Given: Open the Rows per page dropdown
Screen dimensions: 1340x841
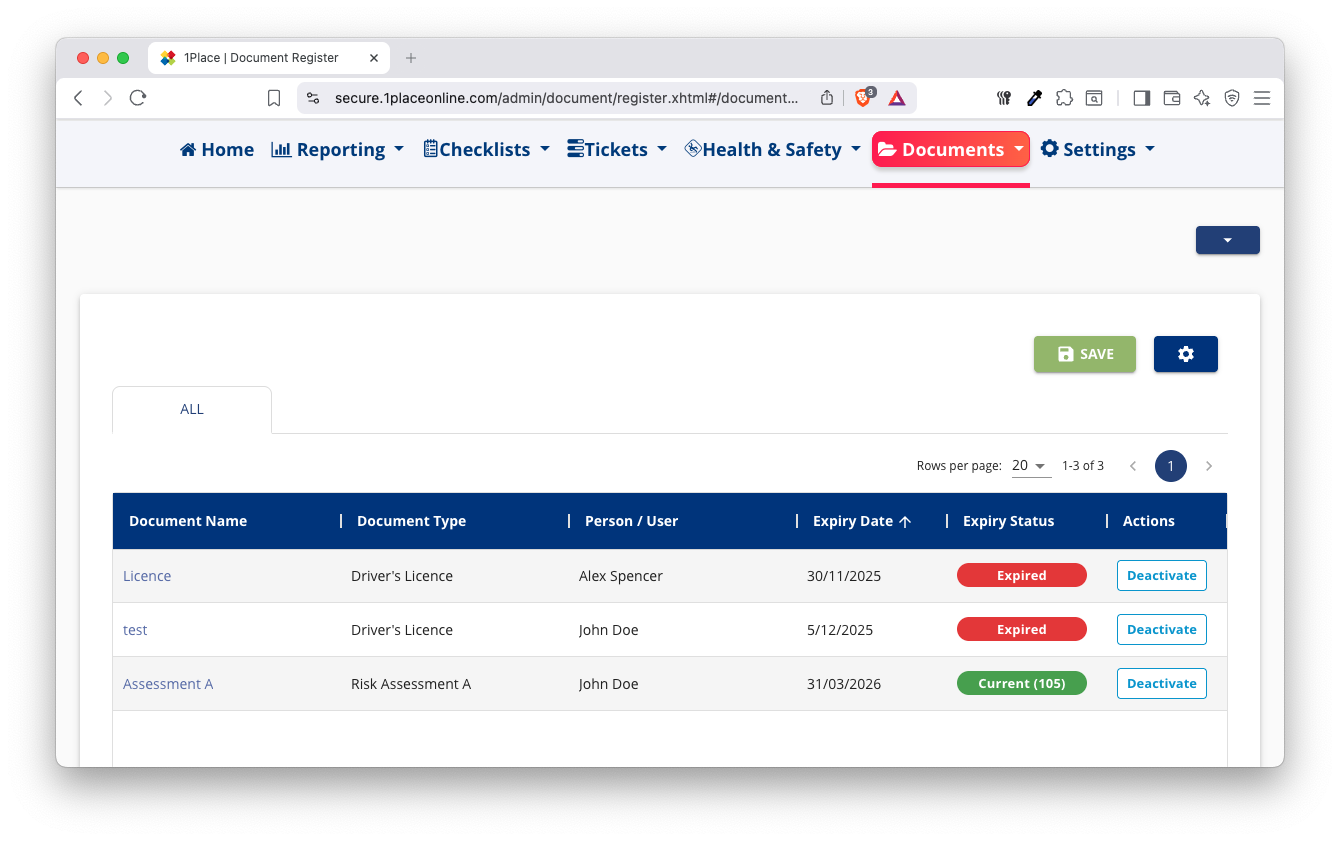Looking at the screenshot, I should pos(1030,466).
